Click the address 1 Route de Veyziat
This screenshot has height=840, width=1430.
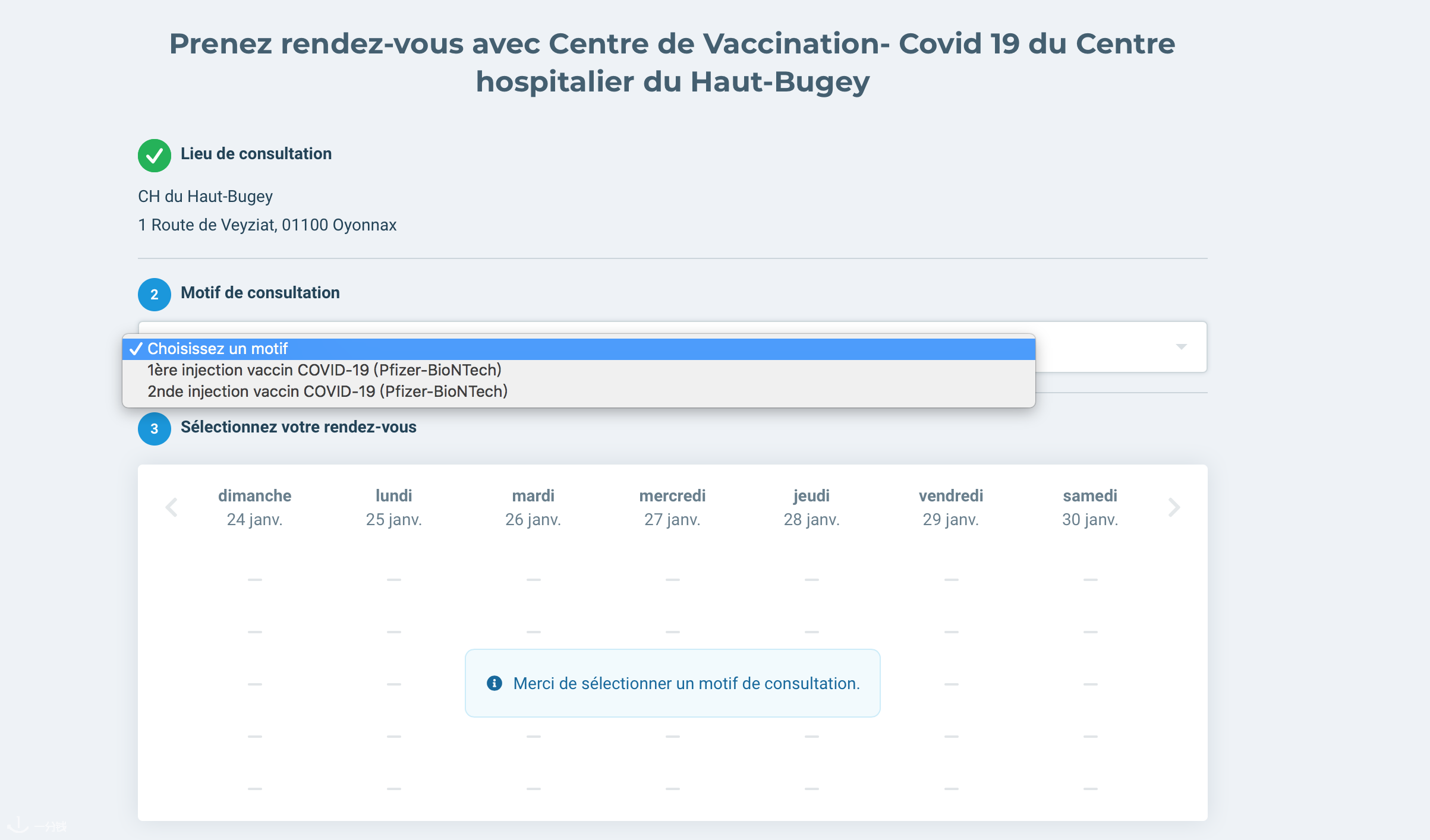click(x=267, y=225)
